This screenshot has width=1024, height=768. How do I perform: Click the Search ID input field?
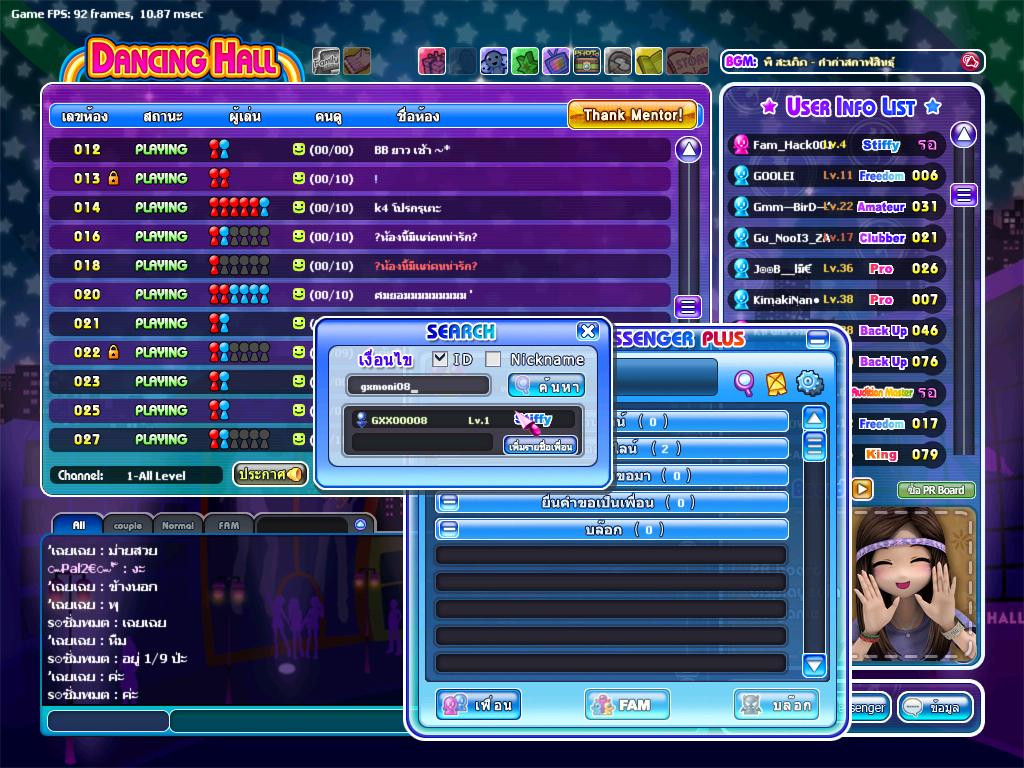click(418, 386)
